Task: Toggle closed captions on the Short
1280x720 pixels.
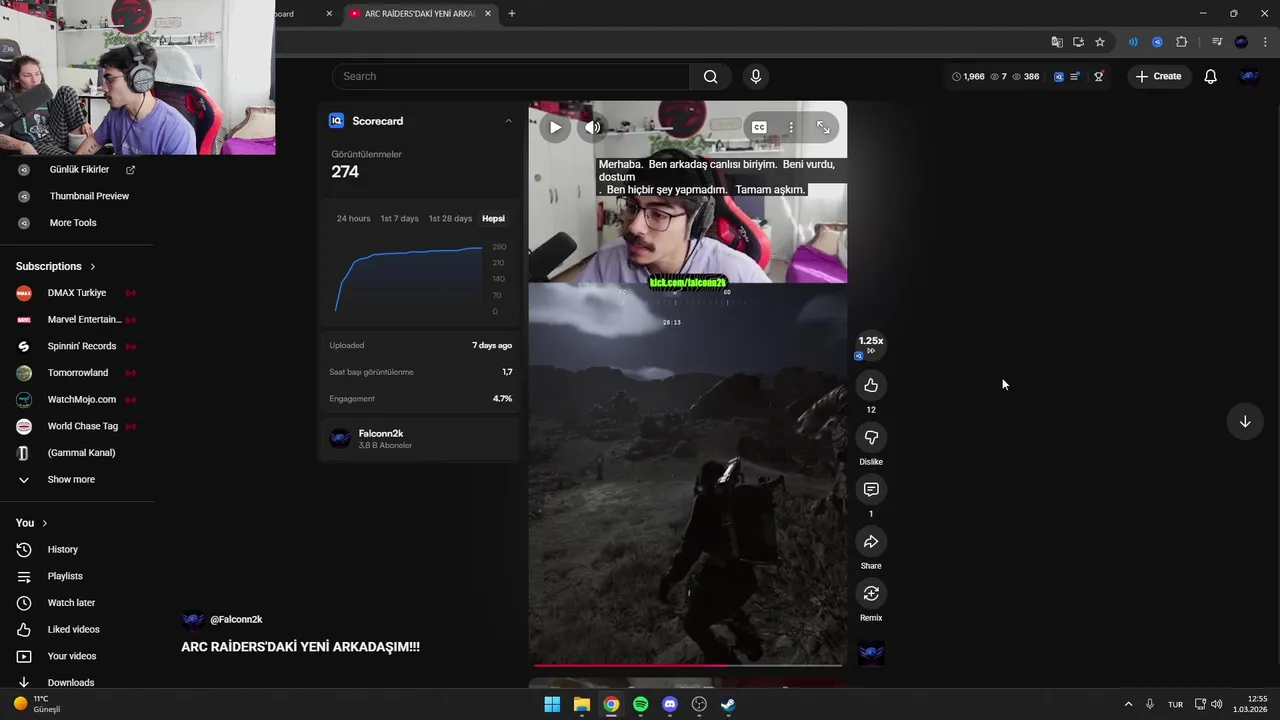Action: pos(759,127)
